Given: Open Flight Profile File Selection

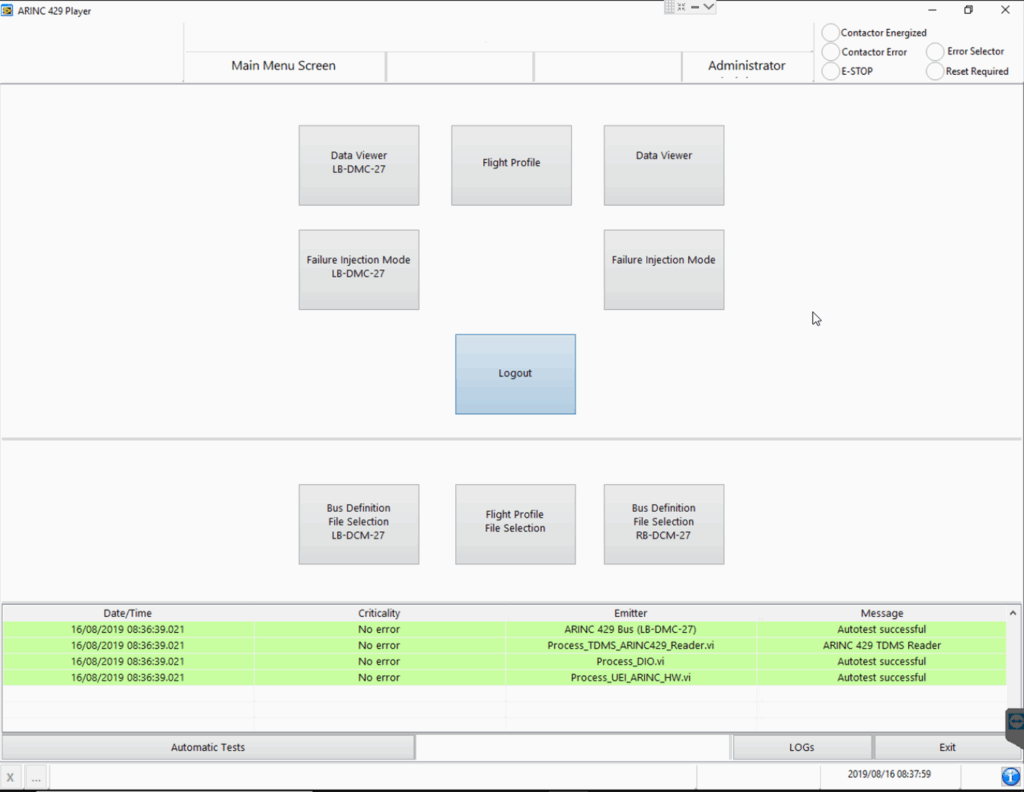Looking at the screenshot, I should (515, 524).
